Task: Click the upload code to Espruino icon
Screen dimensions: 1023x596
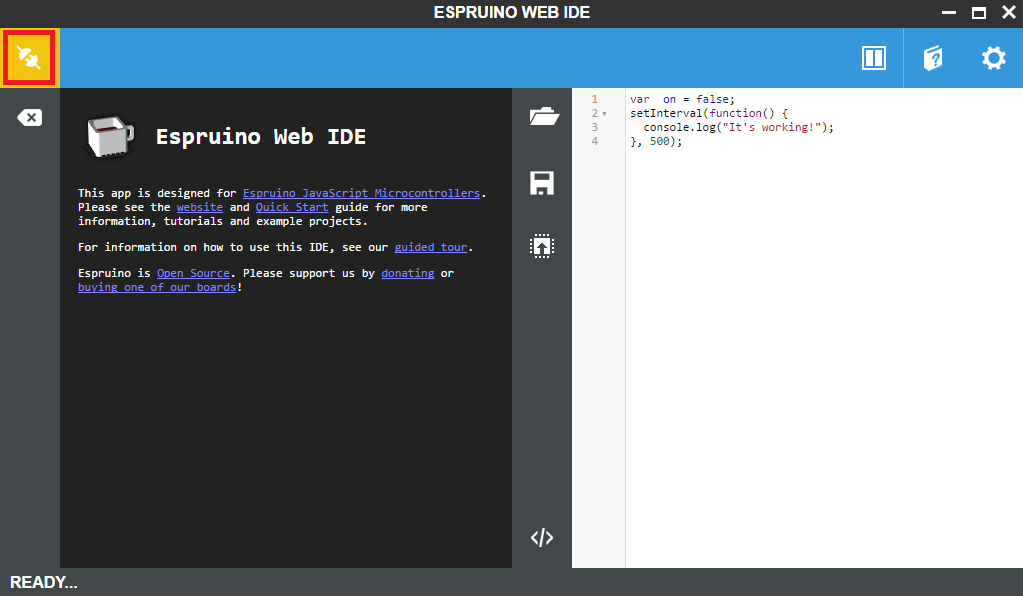Action: click(x=542, y=246)
